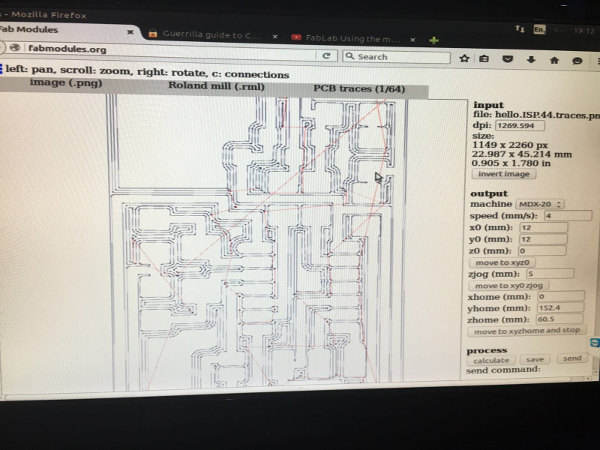Open the machine dropdown MDX-20
The height and width of the screenshot is (450, 600).
click(540, 204)
